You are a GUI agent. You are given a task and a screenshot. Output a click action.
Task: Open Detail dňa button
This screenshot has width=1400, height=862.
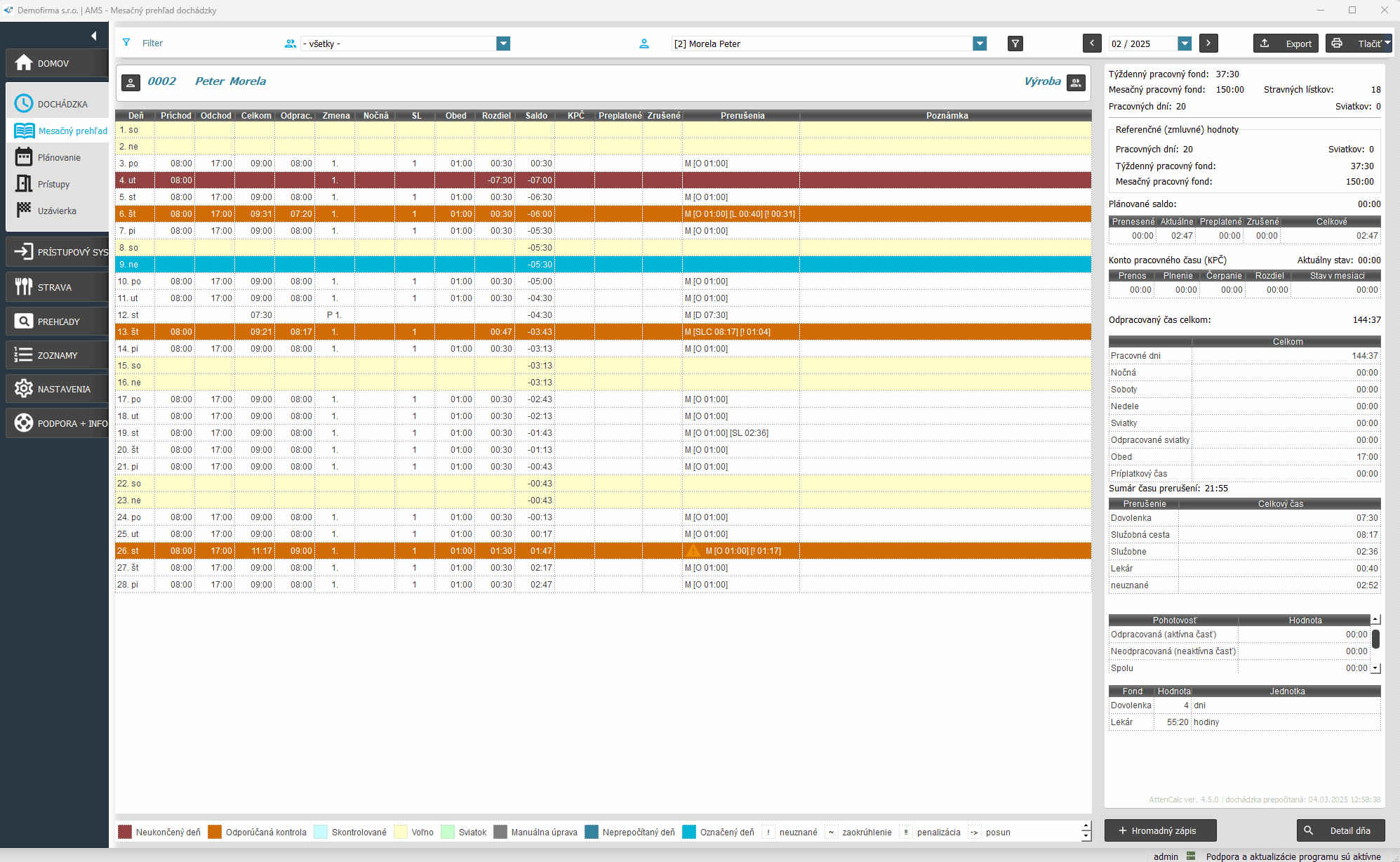coord(1340,830)
